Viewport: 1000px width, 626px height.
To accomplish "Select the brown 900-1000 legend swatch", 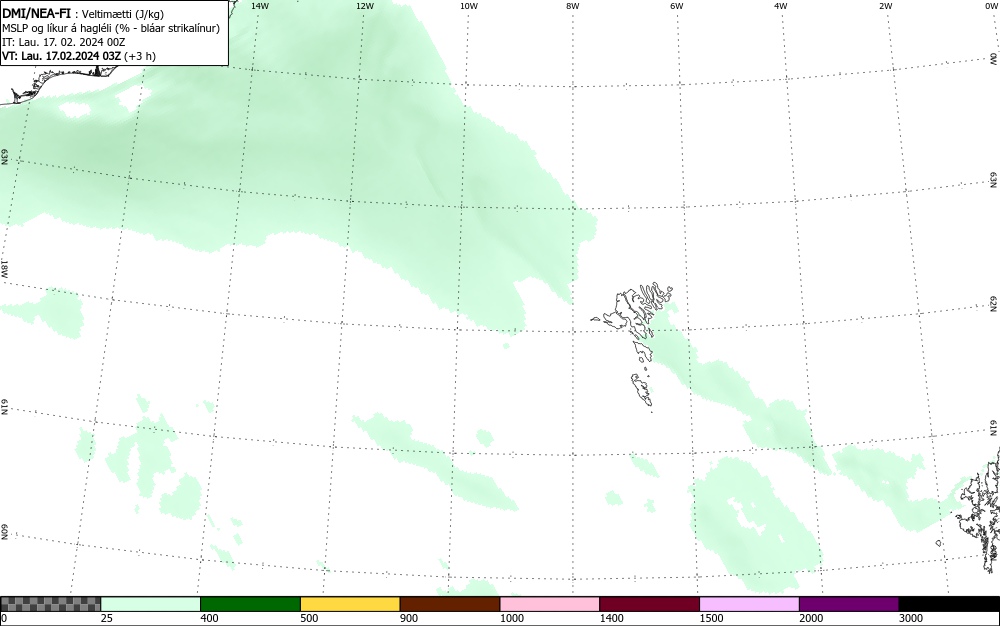I will 450,604.
